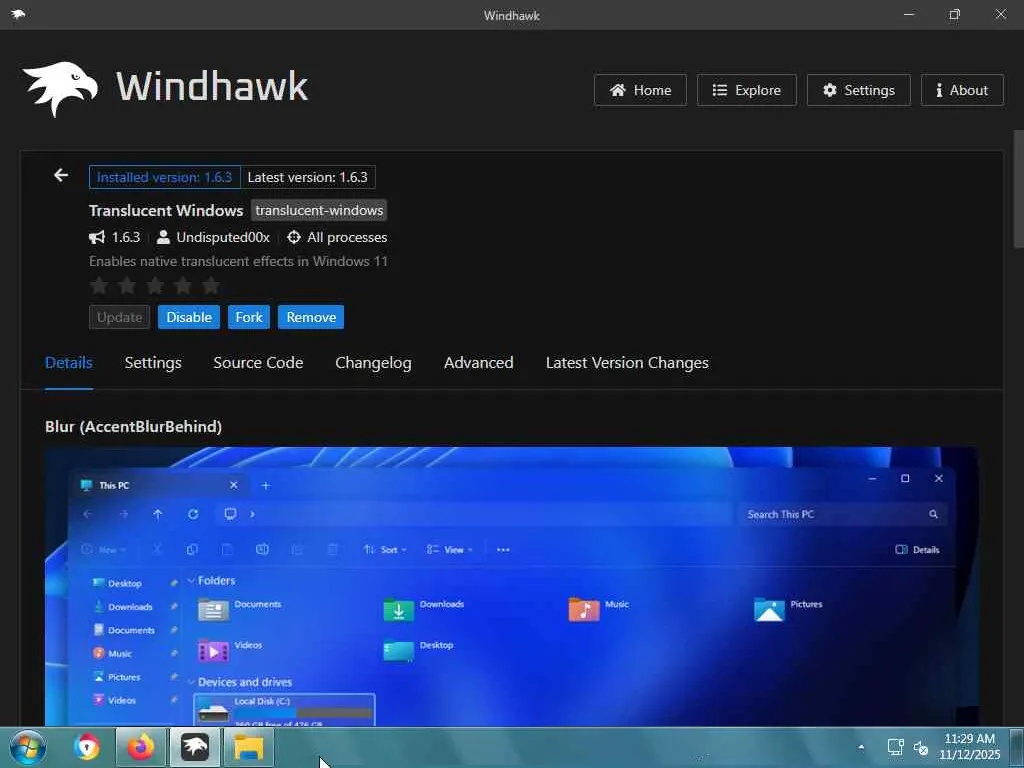Go back using the left arrow icon
Viewport: 1024px width, 768px height.
pos(61,175)
